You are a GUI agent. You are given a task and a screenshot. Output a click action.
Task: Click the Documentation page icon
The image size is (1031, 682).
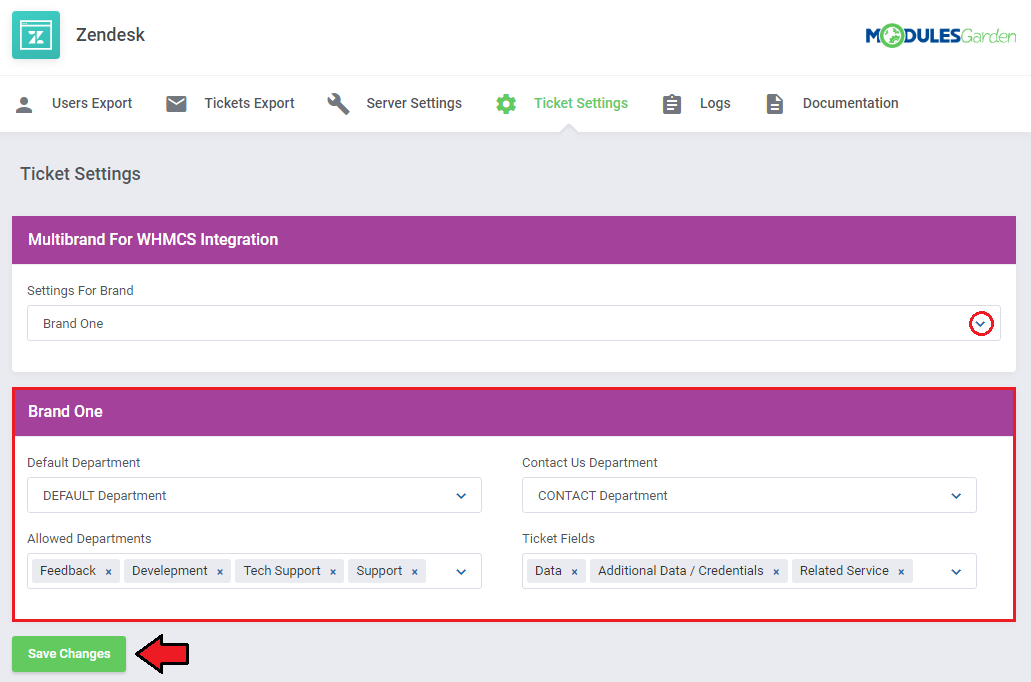tap(775, 104)
